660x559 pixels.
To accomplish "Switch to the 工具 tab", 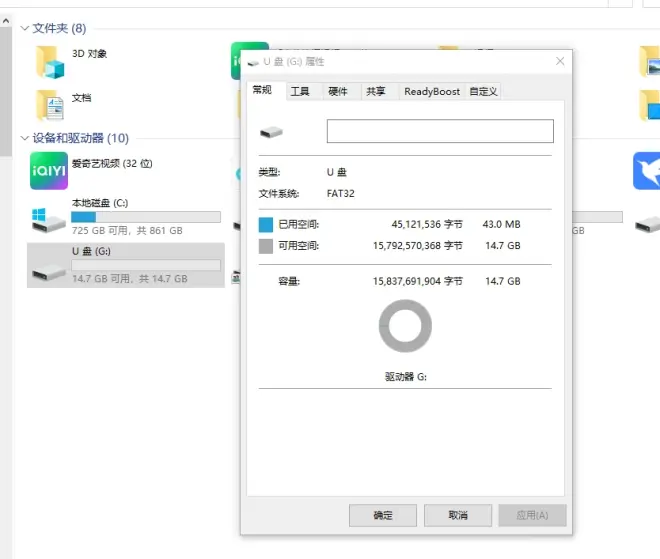I will click(299, 91).
